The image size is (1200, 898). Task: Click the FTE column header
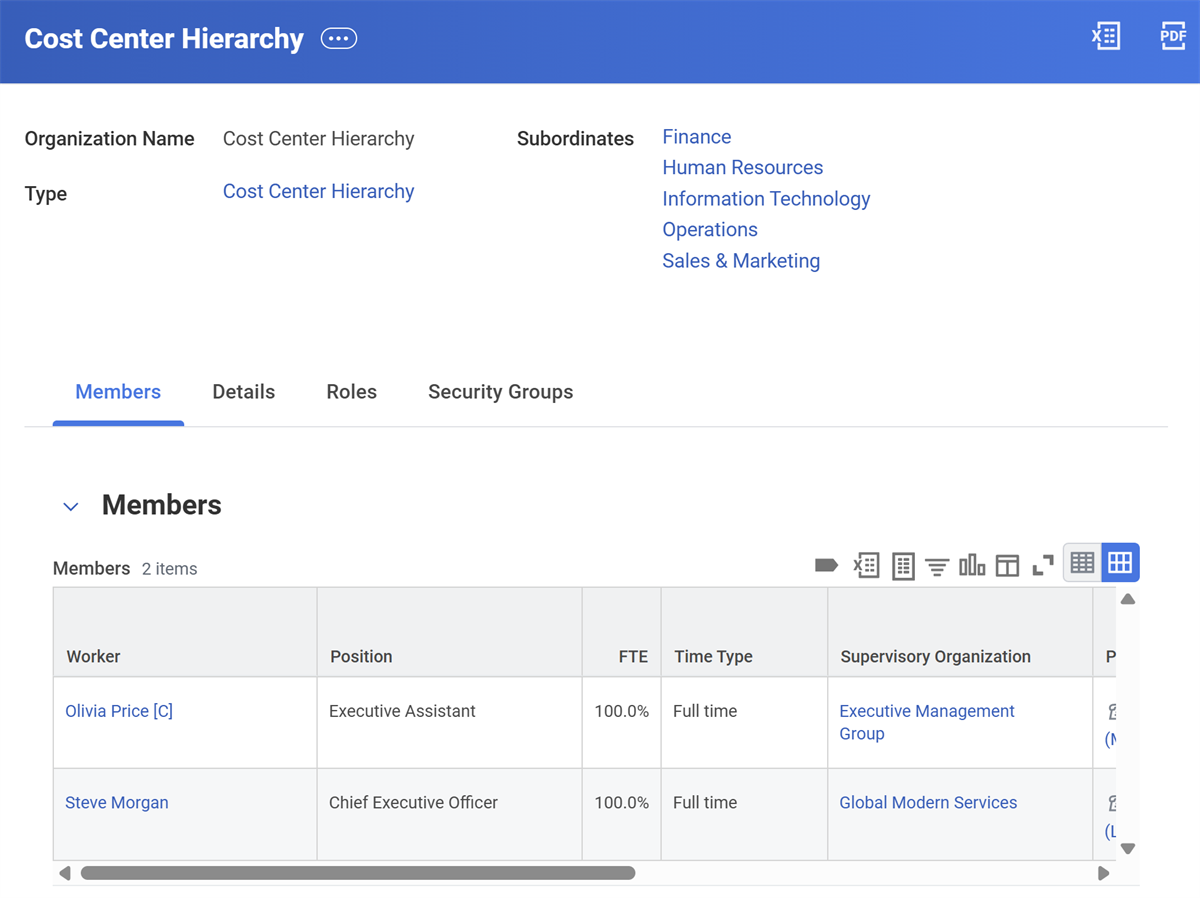[622, 633]
